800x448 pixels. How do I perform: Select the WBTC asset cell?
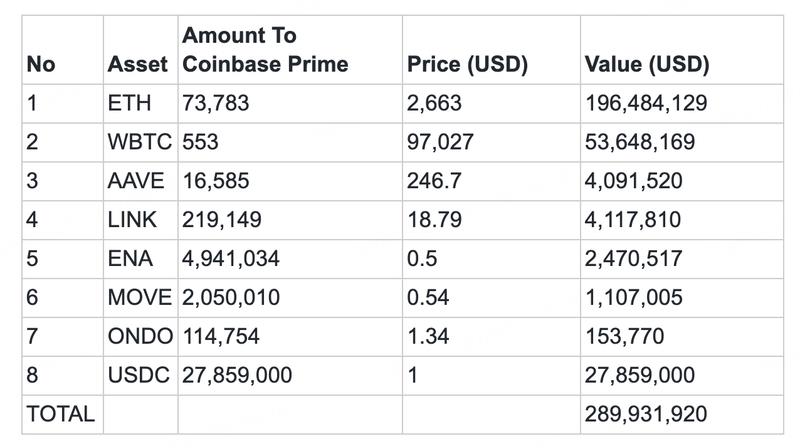click(x=139, y=141)
